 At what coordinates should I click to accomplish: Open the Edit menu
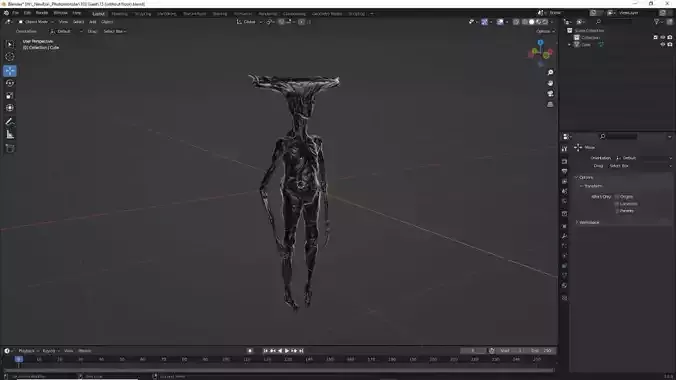click(x=27, y=13)
